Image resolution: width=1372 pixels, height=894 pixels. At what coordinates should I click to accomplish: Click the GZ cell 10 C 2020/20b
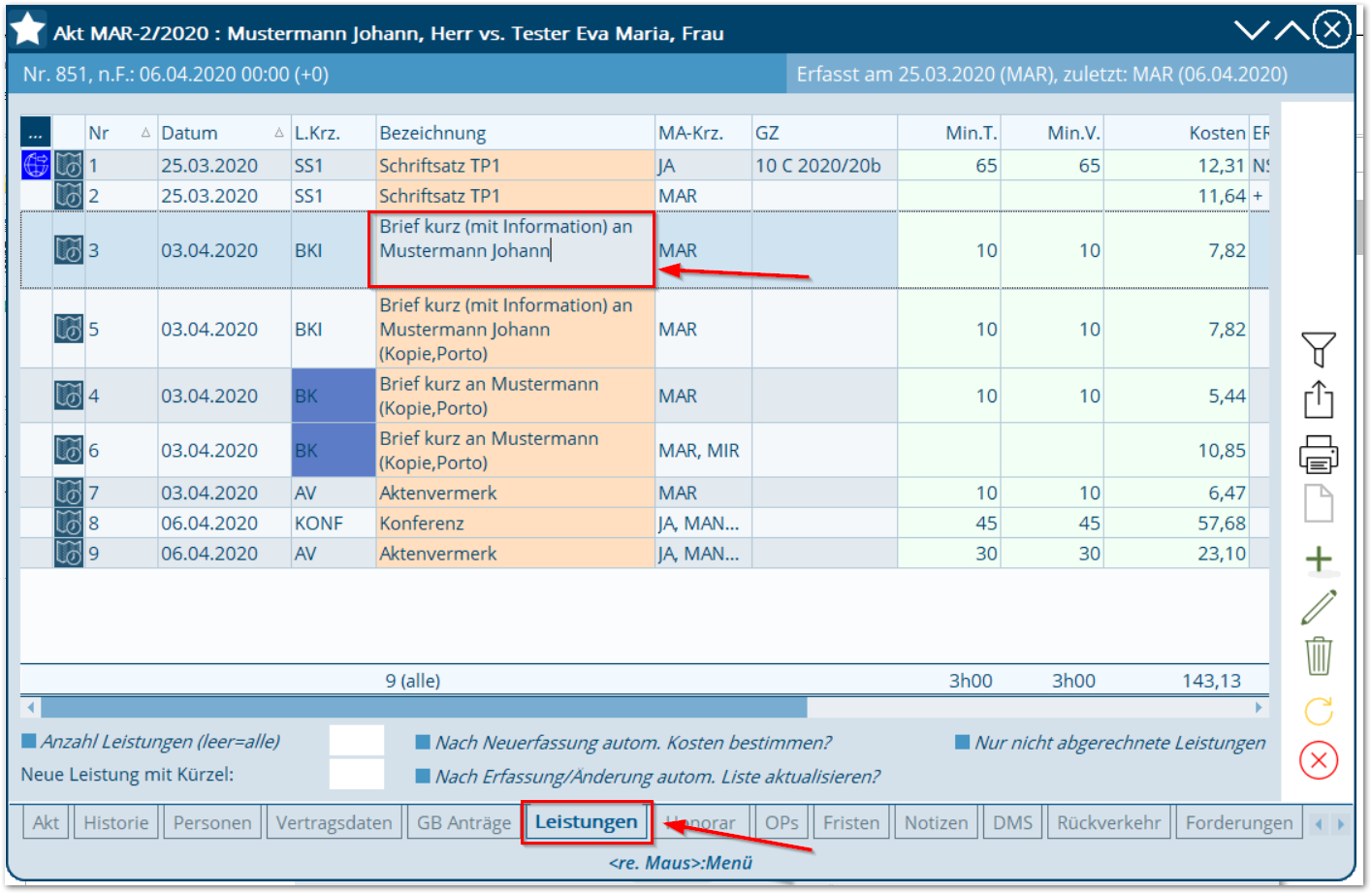click(824, 165)
